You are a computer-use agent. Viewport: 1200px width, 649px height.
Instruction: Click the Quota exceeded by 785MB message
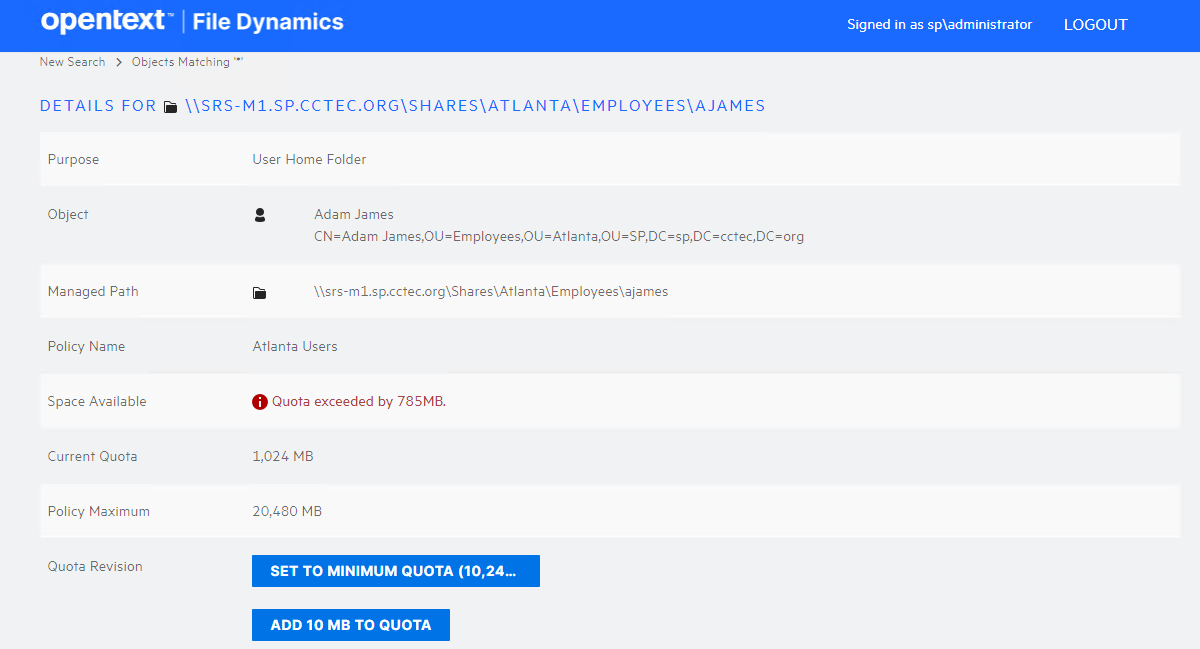pyautogui.click(x=358, y=402)
